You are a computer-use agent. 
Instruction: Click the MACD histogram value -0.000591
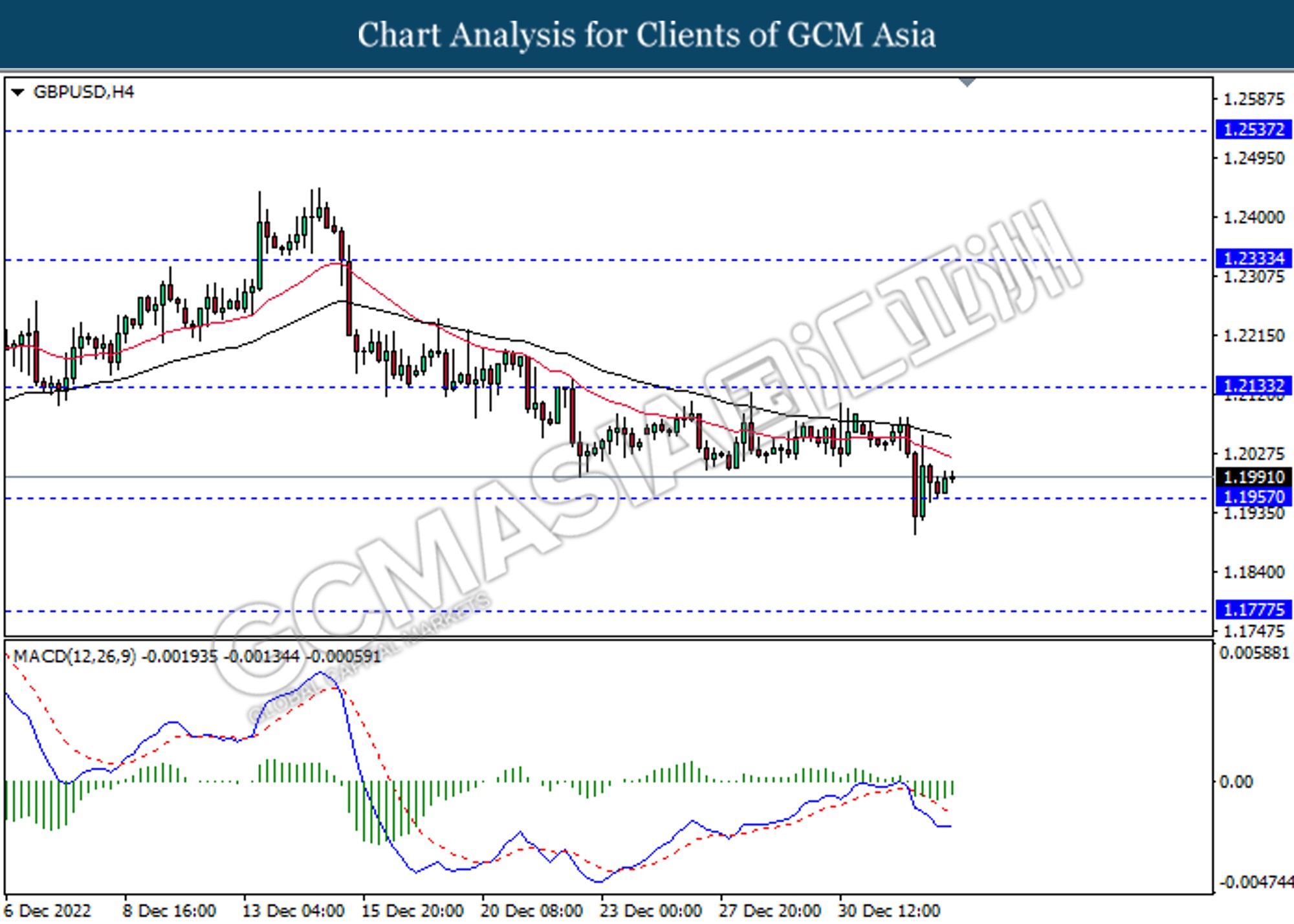(x=343, y=656)
